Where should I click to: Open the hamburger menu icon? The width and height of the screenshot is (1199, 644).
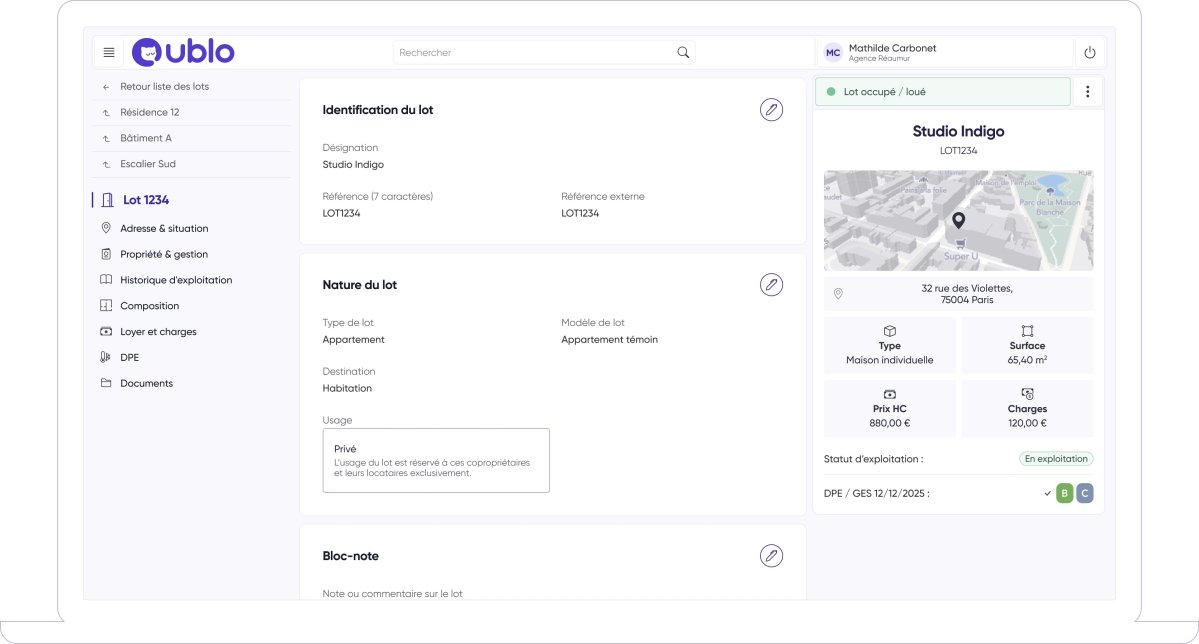(x=109, y=53)
